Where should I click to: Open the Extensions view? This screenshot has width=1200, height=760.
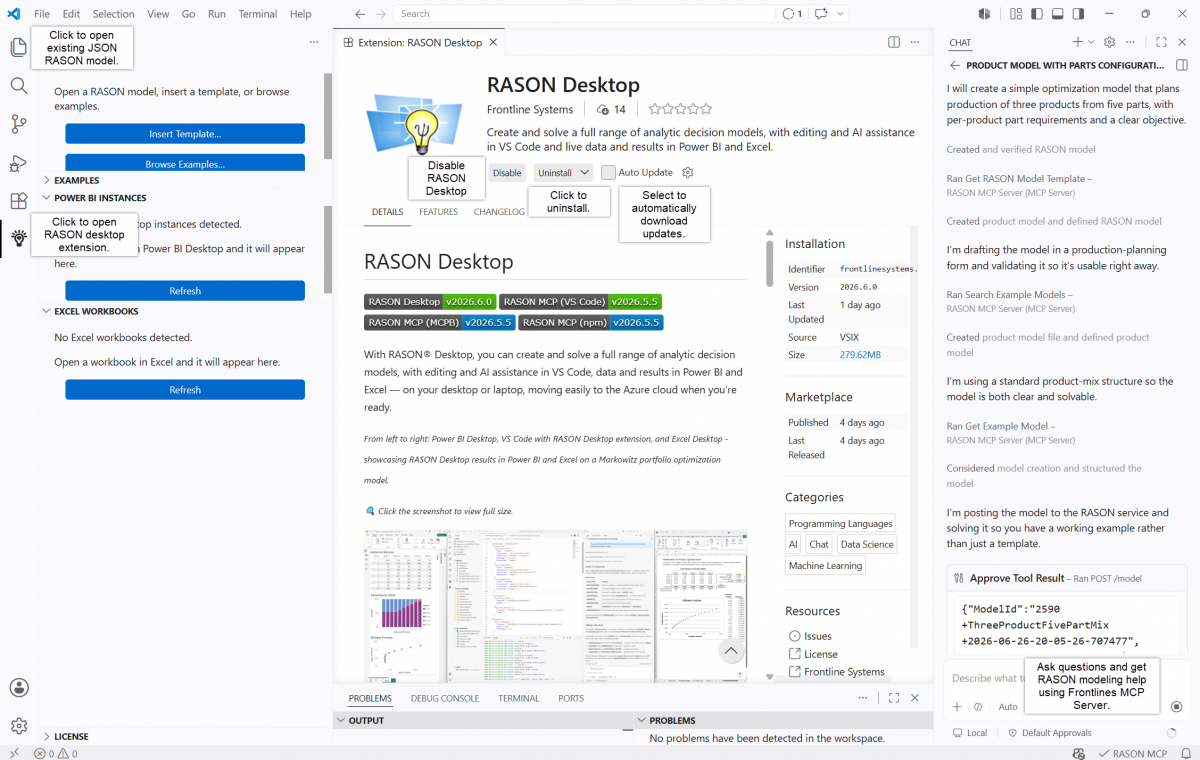pos(19,201)
